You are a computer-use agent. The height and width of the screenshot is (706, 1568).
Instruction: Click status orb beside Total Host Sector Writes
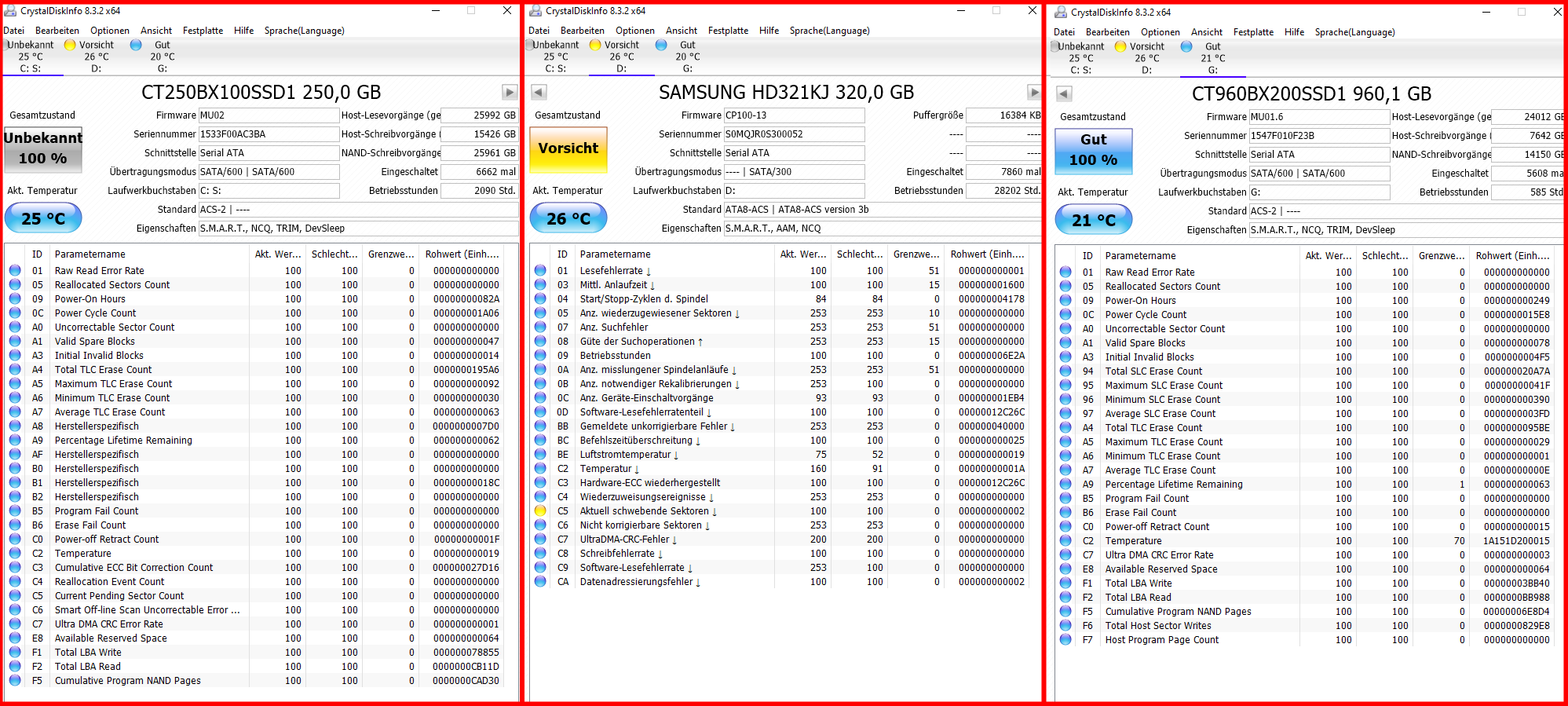[x=1065, y=625]
